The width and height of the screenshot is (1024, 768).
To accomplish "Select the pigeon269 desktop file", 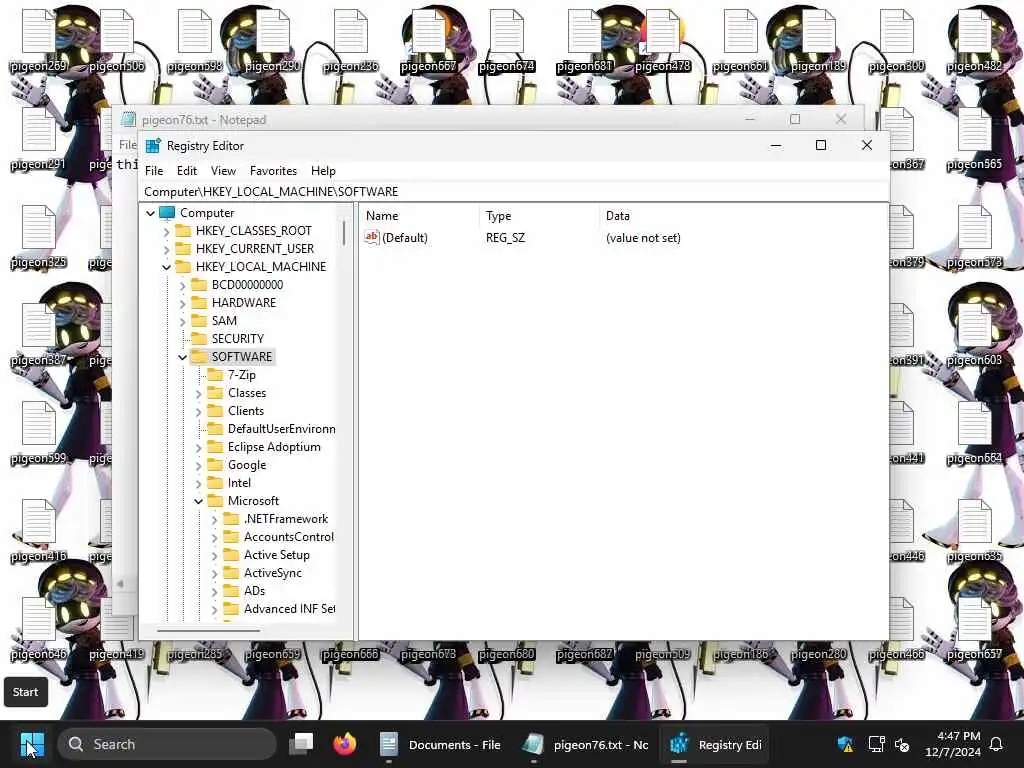I will [39, 40].
